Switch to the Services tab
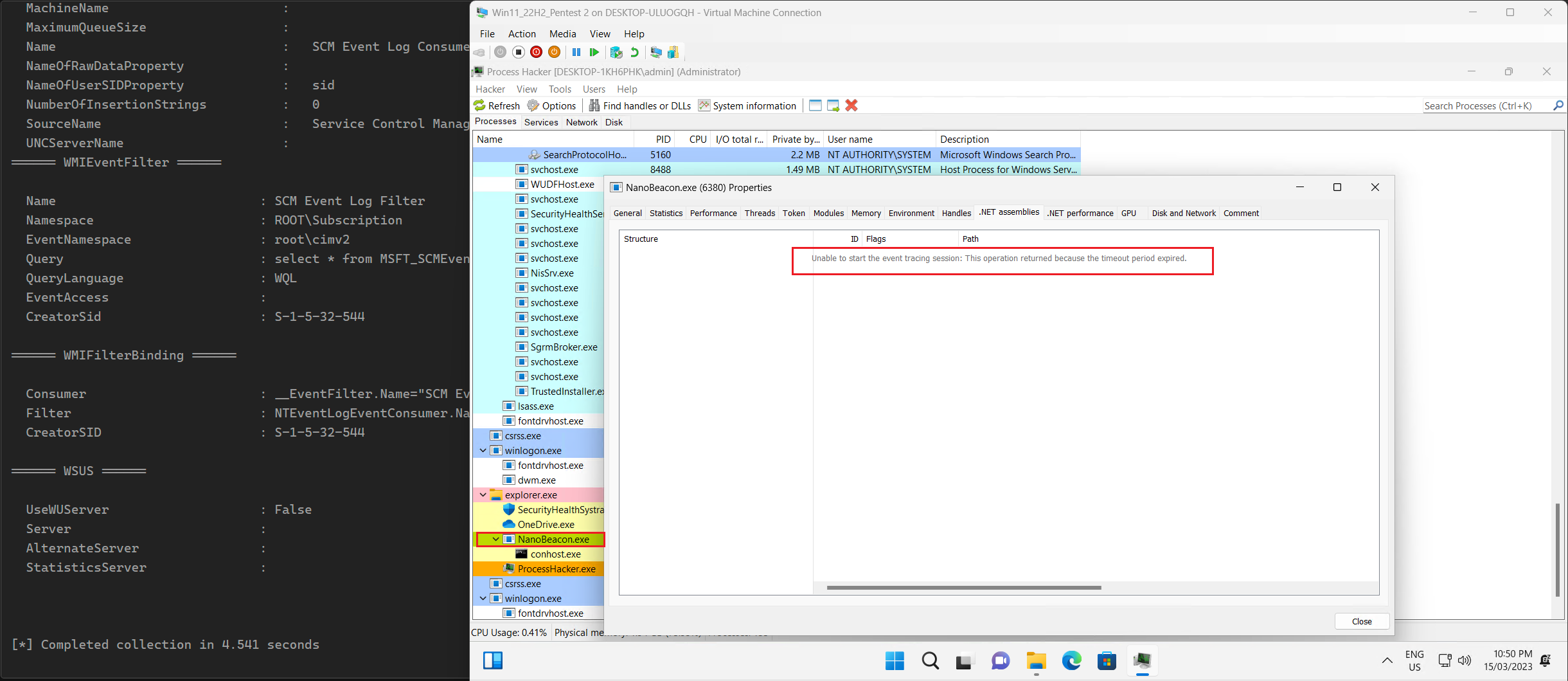This screenshot has width=1568, height=681. (x=541, y=122)
